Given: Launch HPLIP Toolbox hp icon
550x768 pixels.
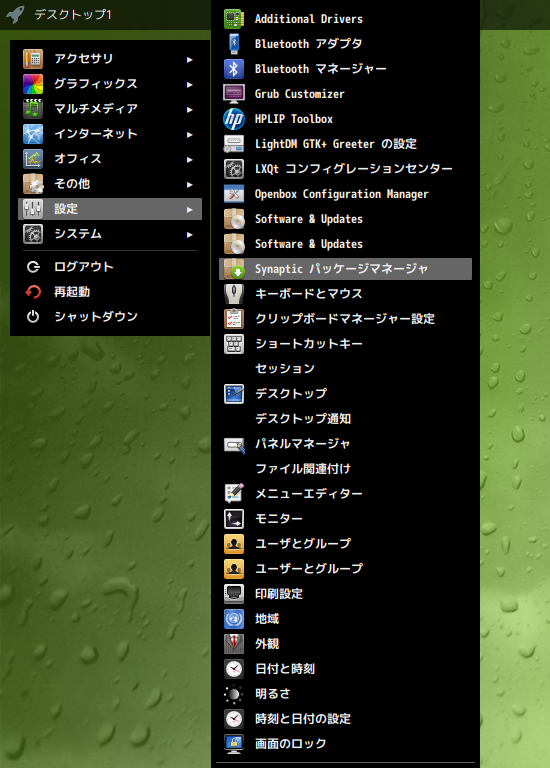Looking at the screenshot, I should 234,119.
